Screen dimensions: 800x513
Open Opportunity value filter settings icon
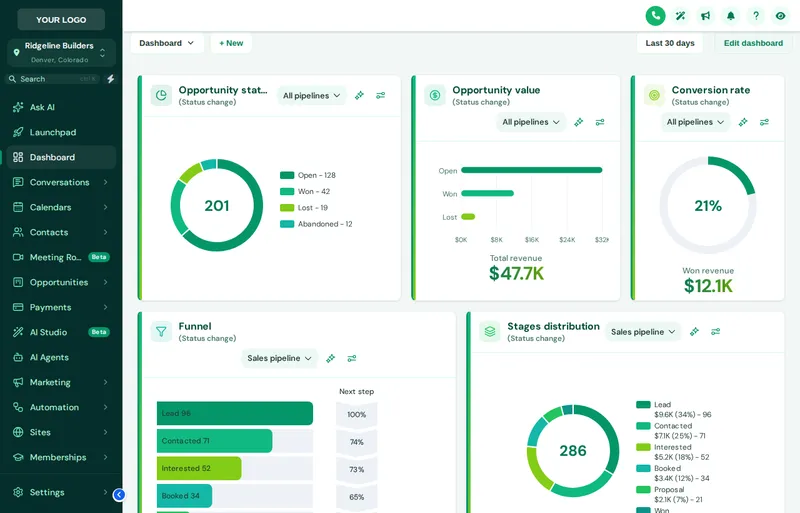coord(600,122)
